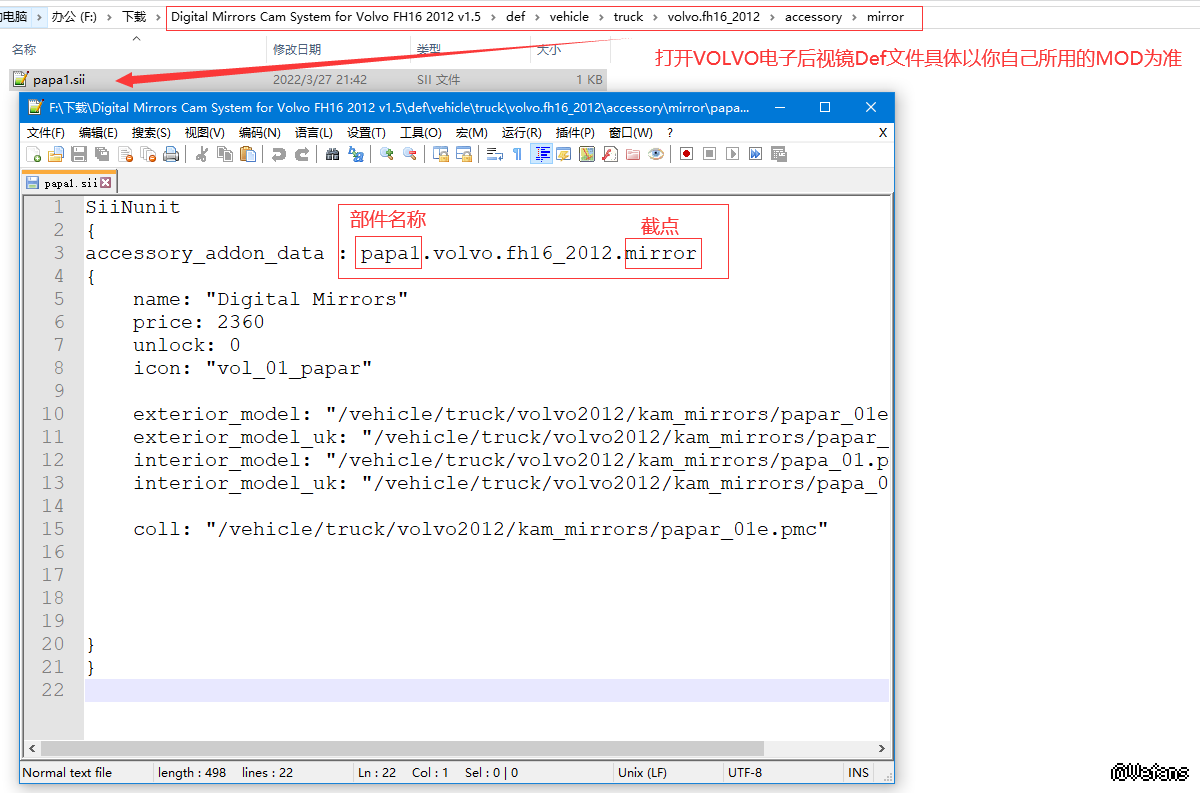Image resolution: width=1200 pixels, height=793 pixels.
Task: Save the current file papa1.sii
Action: coord(78,154)
